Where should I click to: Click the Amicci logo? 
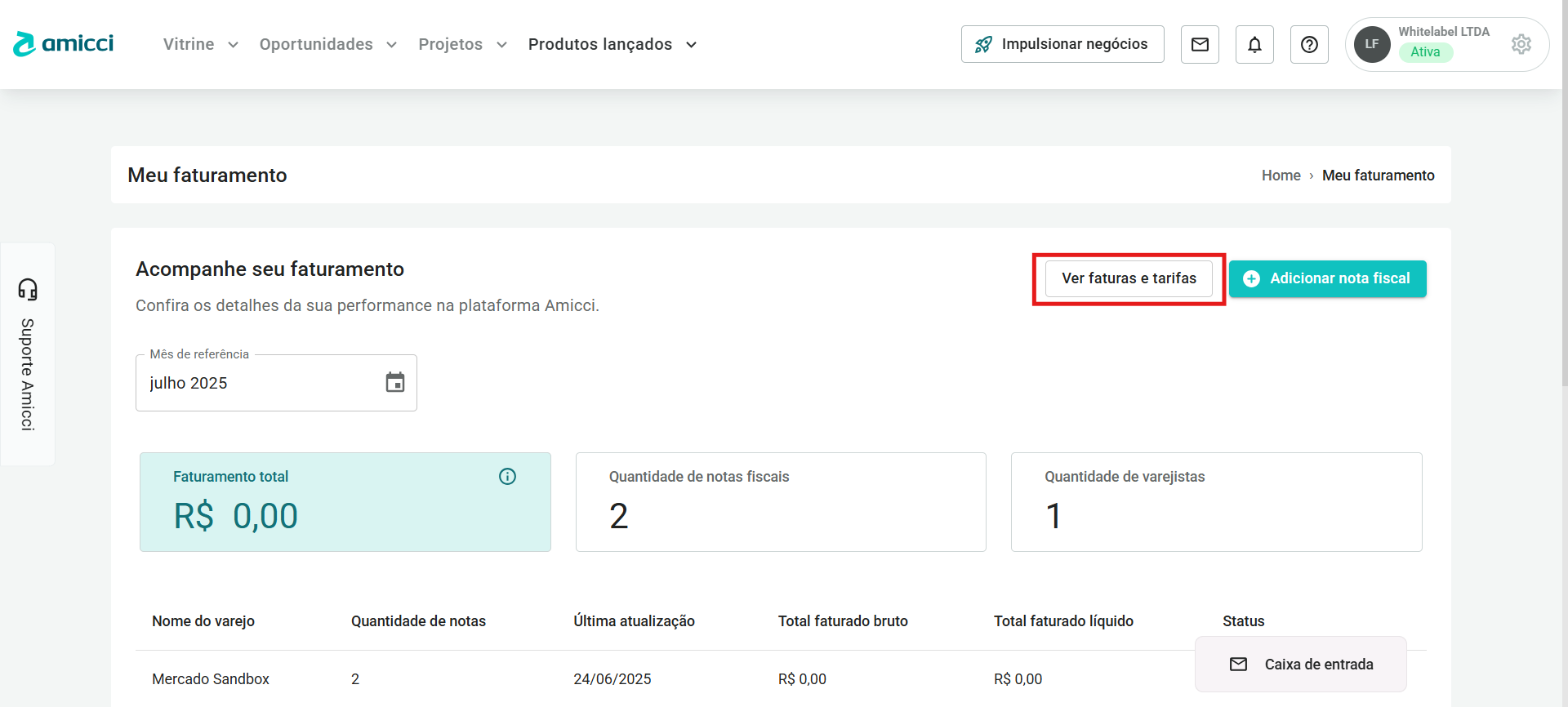(x=64, y=44)
